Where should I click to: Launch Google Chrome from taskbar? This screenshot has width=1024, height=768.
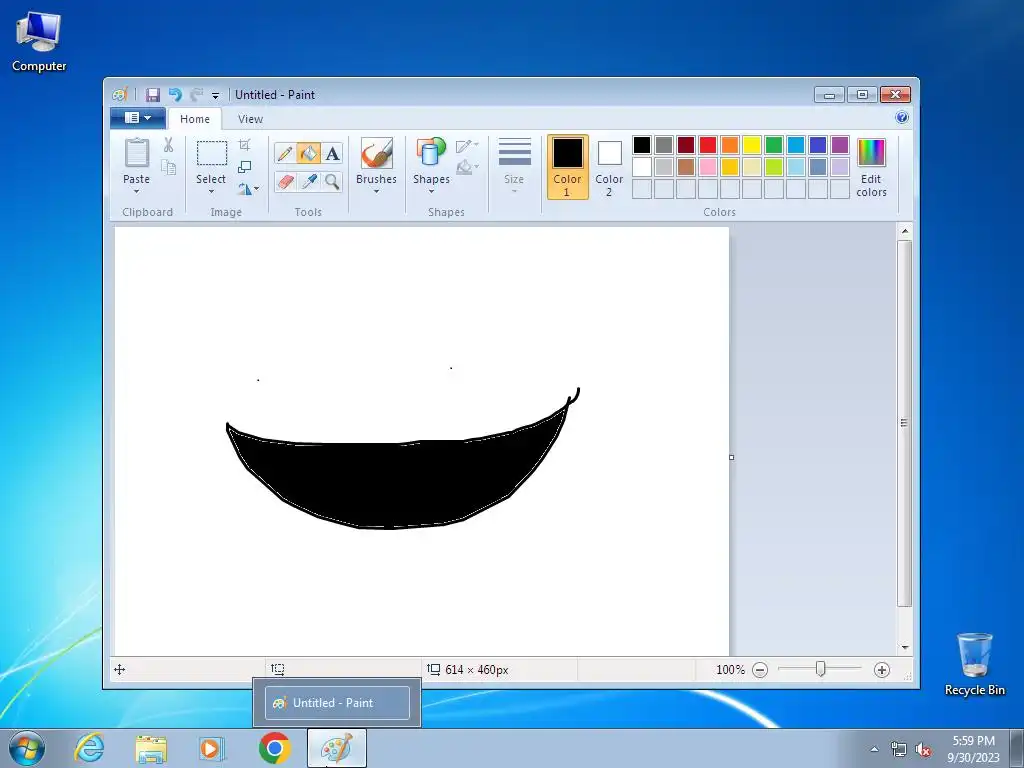click(x=274, y=748)
